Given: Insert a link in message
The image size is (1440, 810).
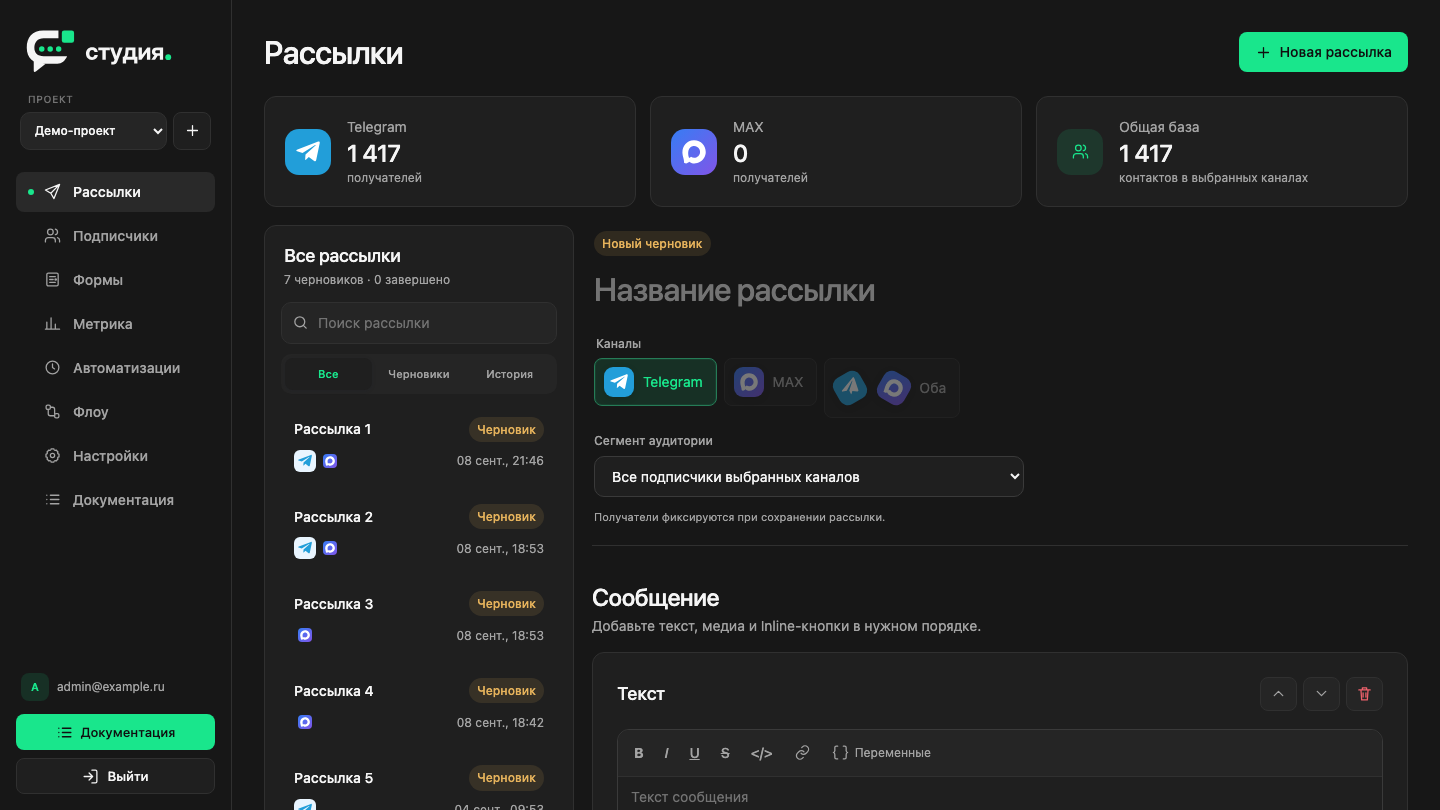Looking at the screenshot, I should (x=802, y=753).
